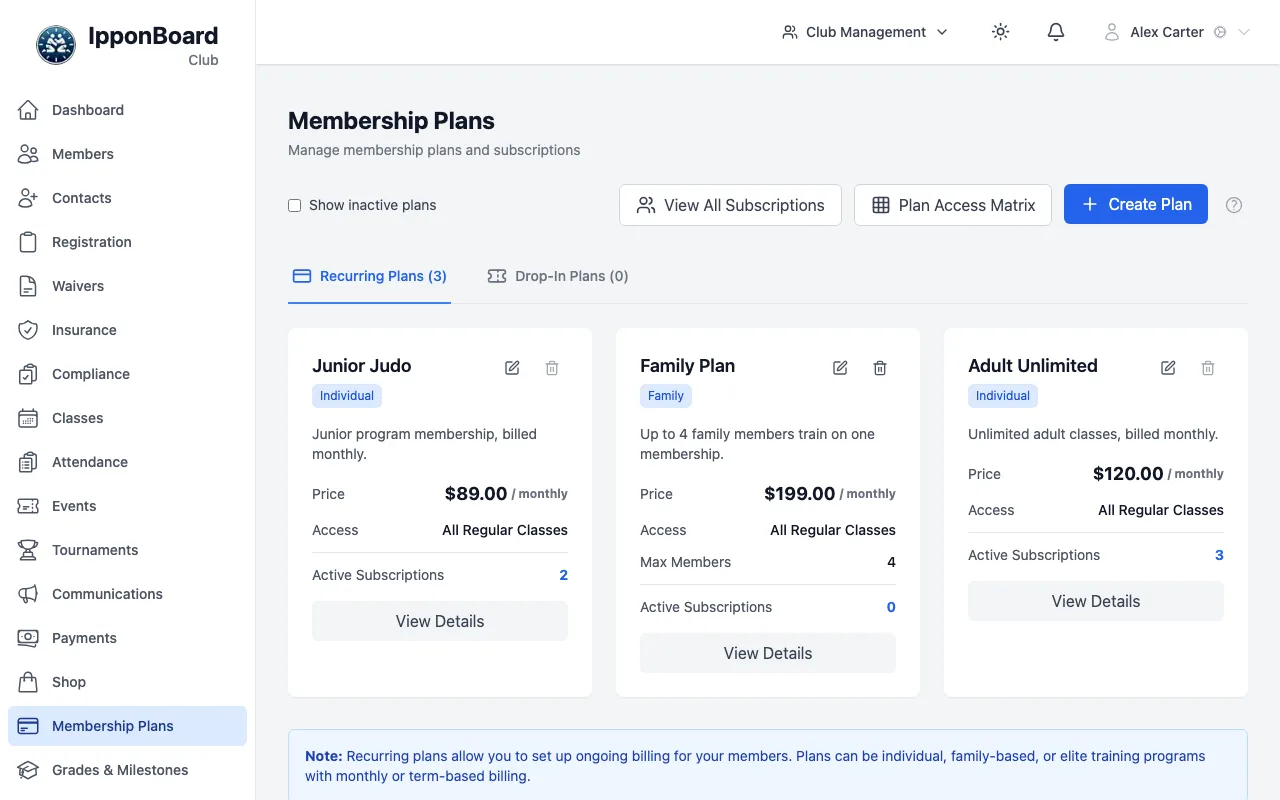Go to Grades & Milestones page
The height and width of the screenshot is (800, 1280).
pos(127,770)
